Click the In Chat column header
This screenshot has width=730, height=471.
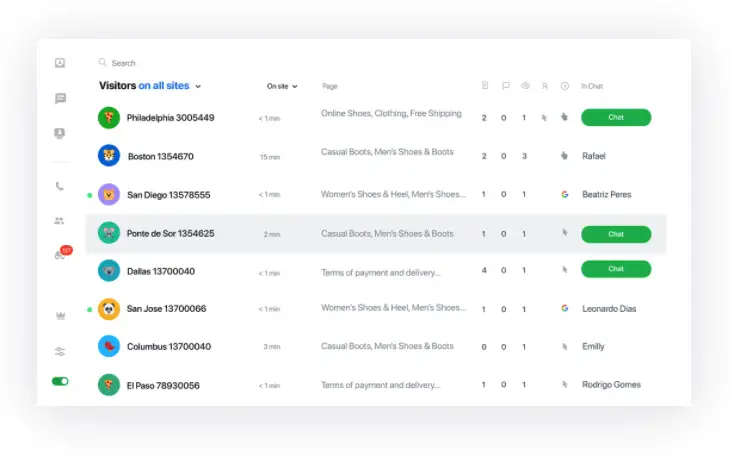click(x=592, y=86)
